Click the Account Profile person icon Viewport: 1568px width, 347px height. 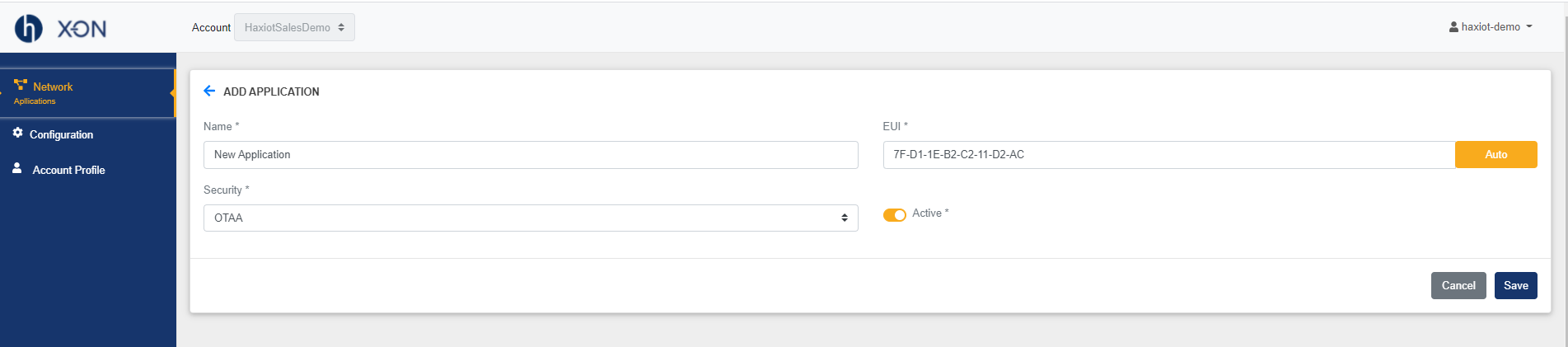pyautogui.click(x=16, y=168)
